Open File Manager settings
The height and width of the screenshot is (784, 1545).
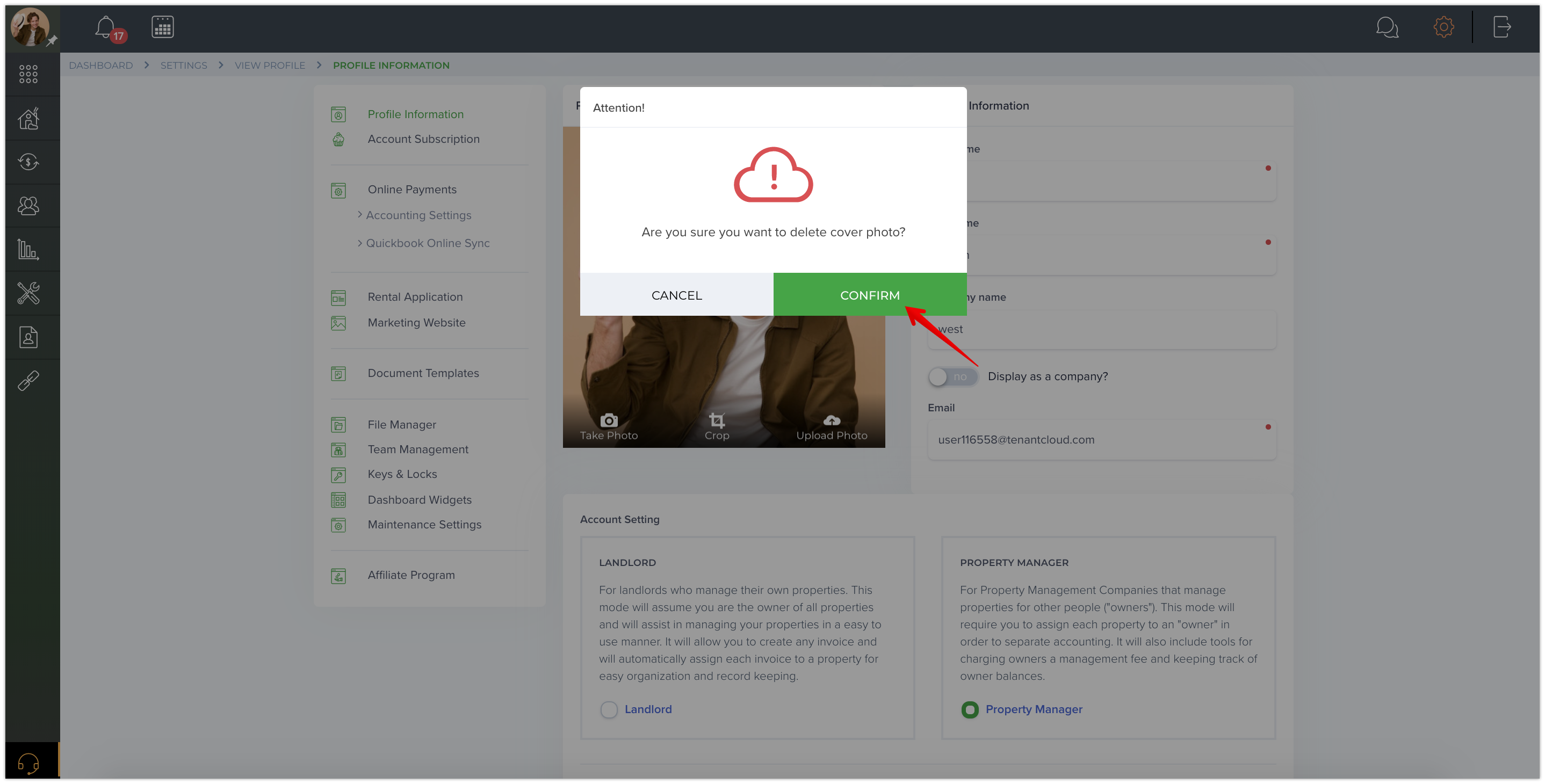[402, 425]
